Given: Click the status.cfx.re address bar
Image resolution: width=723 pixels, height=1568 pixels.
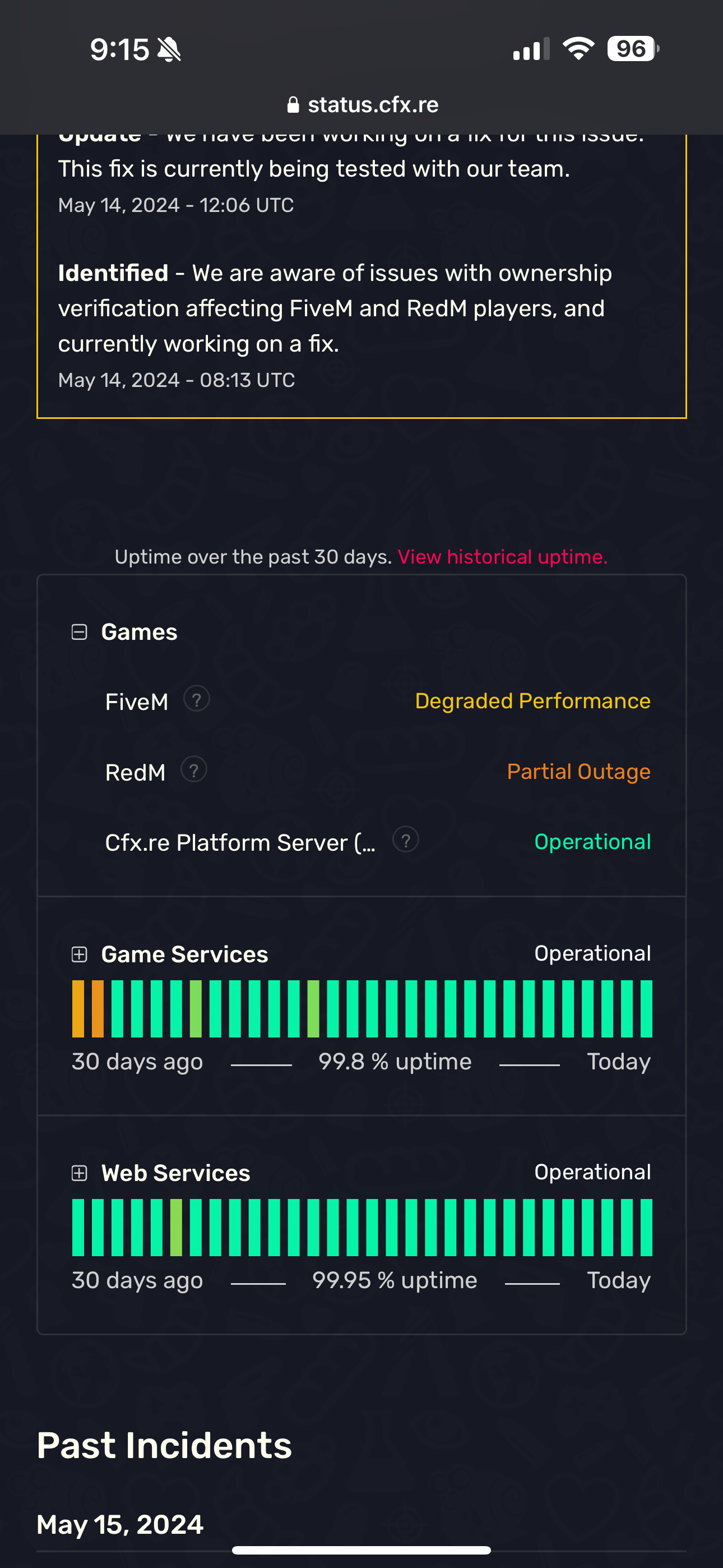Looking at the screenshot, I should click(x=374, y=104).
